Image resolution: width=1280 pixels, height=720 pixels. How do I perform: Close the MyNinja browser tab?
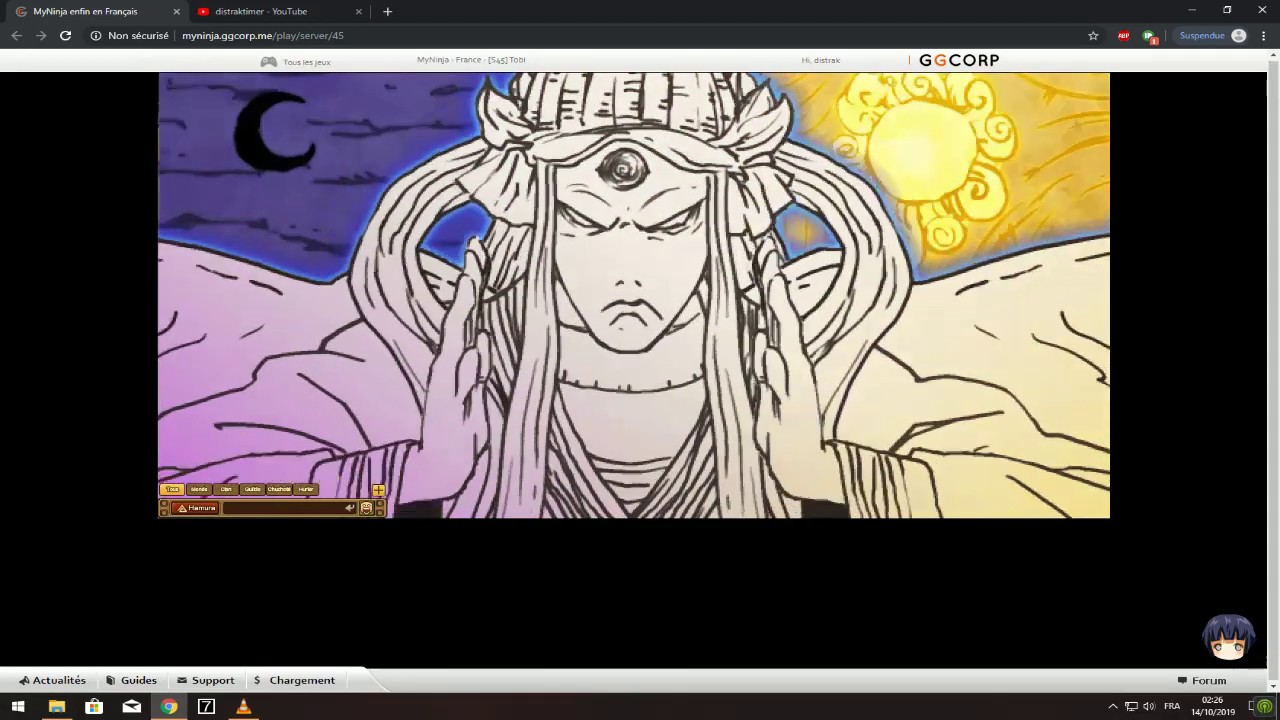point(177,12)
